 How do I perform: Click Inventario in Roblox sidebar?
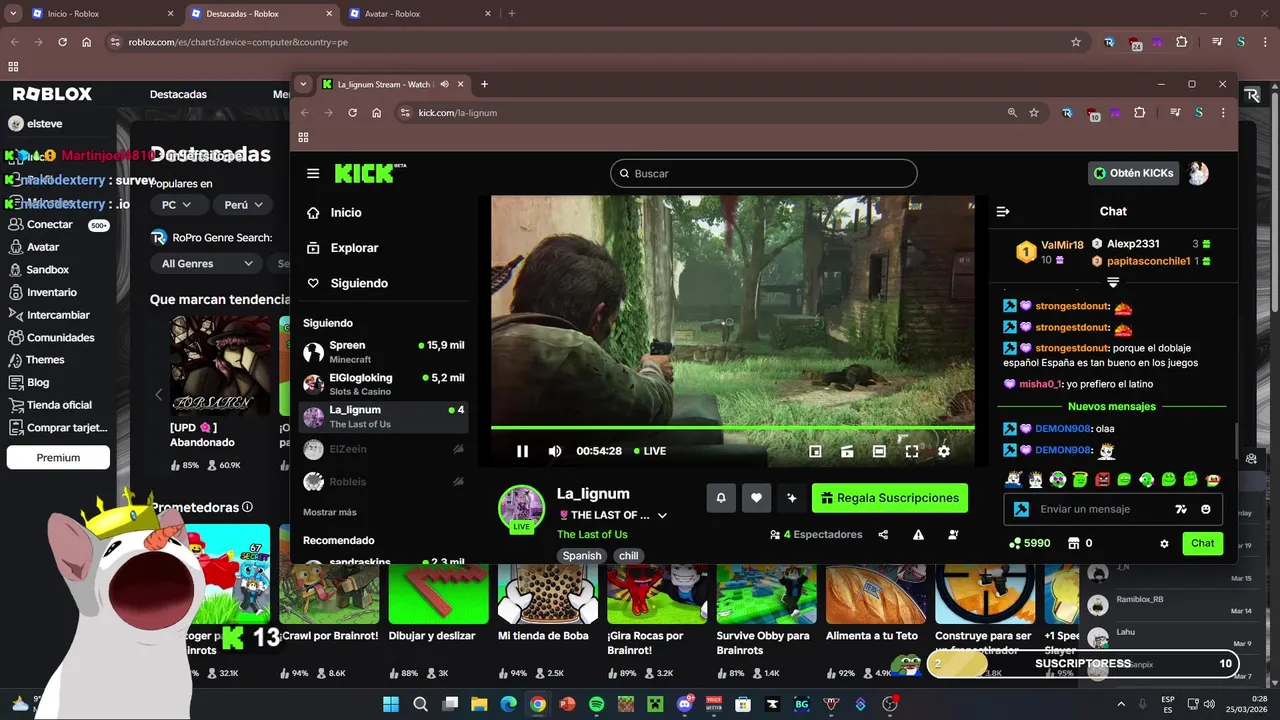tap(52, 292)
